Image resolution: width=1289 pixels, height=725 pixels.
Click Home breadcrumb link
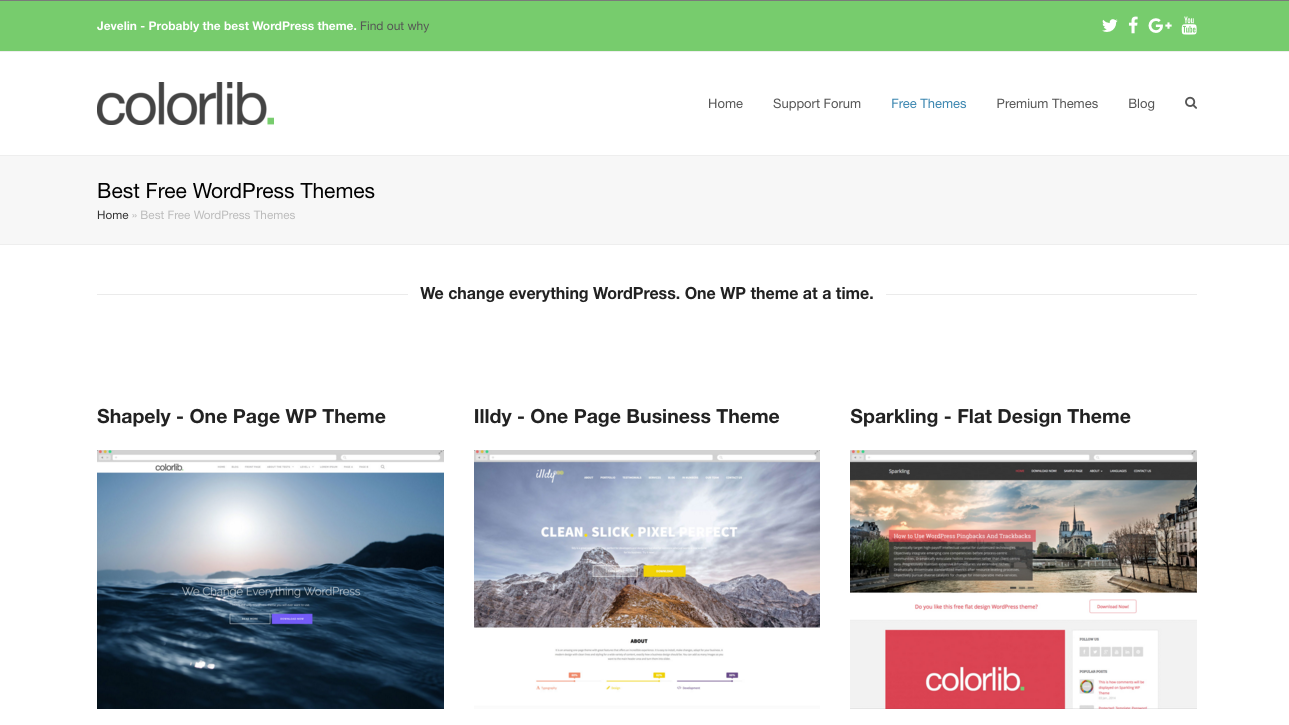[x=113, y=215]
